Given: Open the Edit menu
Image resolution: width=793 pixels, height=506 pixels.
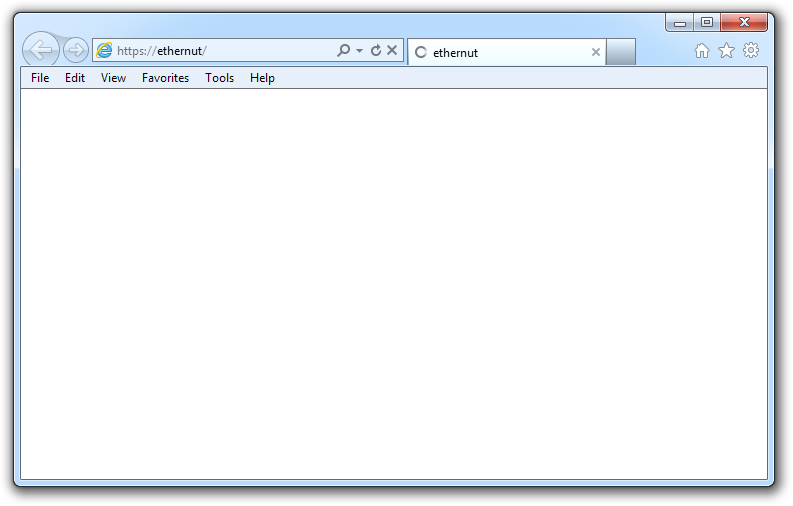Looking at the screenshot, I should [75, 78].
